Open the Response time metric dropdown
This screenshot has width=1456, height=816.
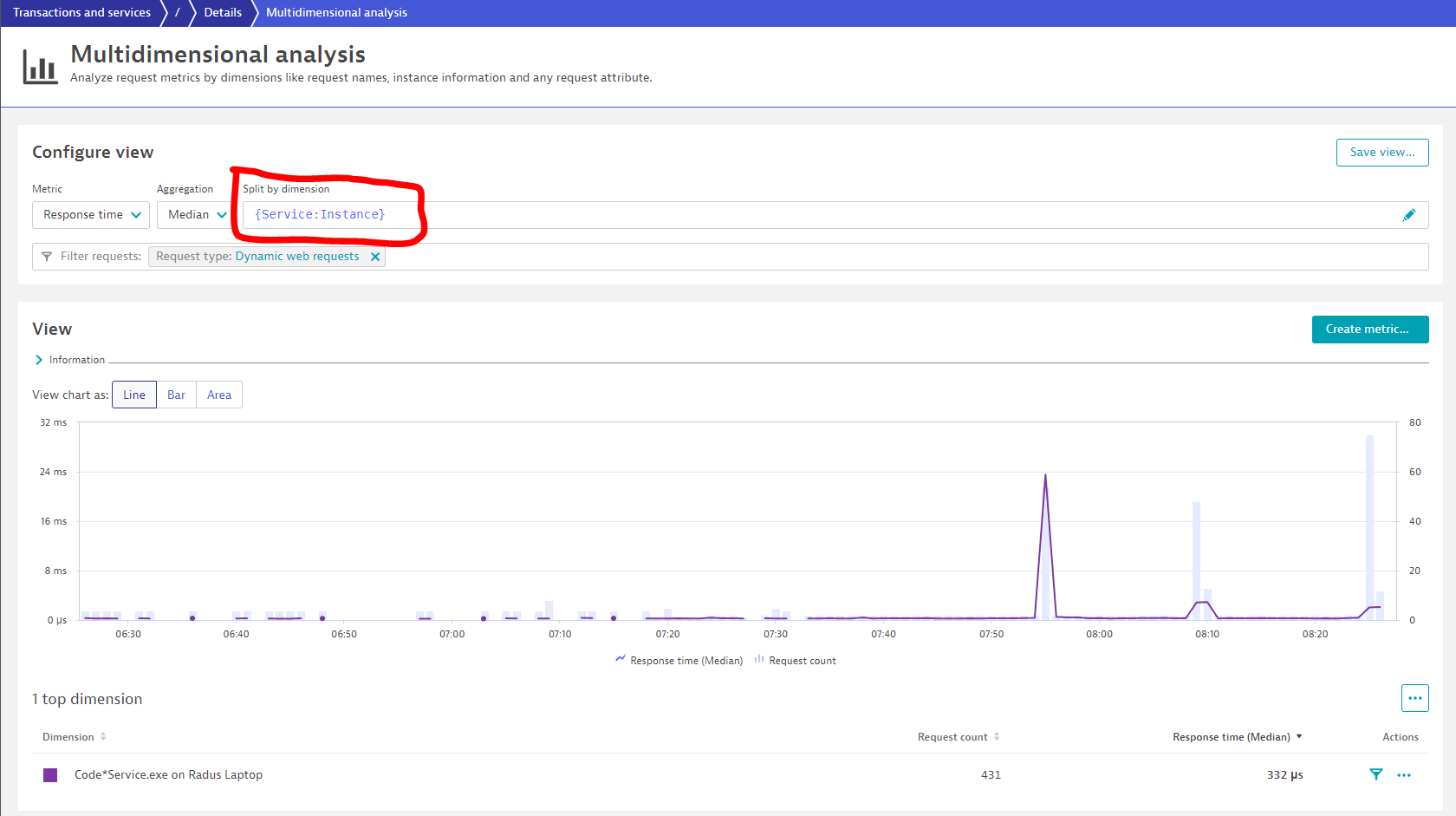tap(91, 215)
